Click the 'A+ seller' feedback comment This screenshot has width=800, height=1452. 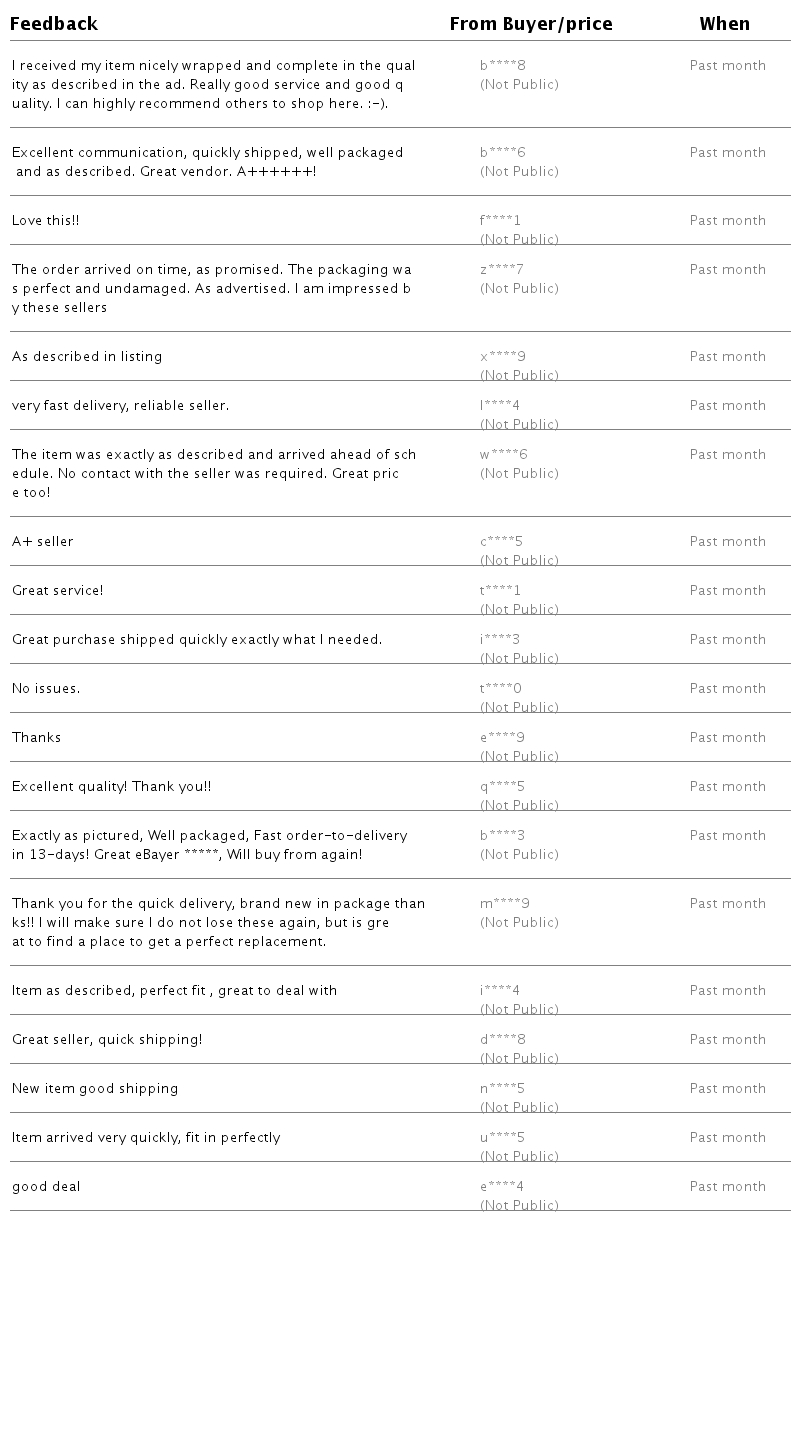tap(43, 542)
